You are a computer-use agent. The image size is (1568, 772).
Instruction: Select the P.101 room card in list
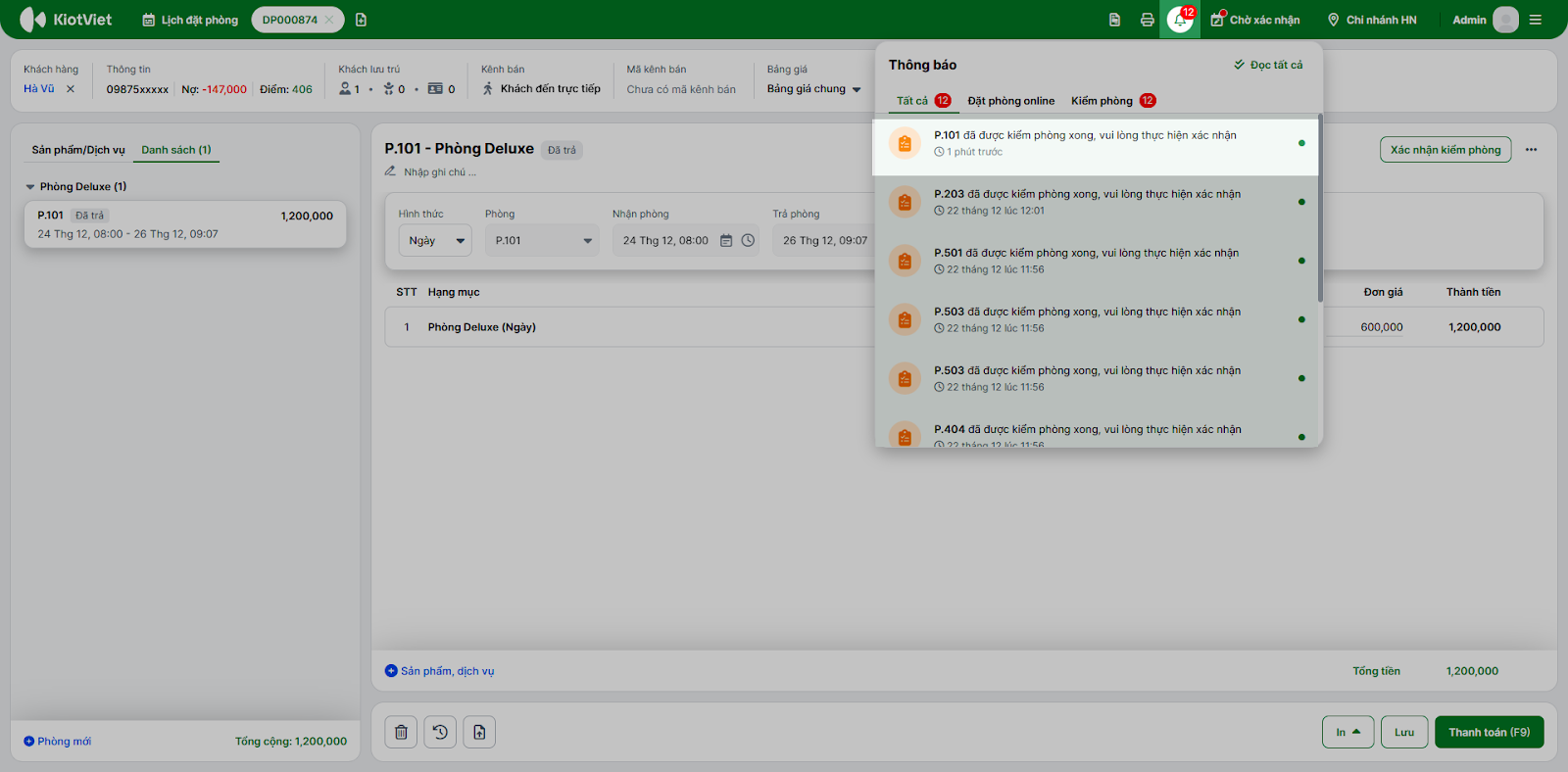[185, 224]
